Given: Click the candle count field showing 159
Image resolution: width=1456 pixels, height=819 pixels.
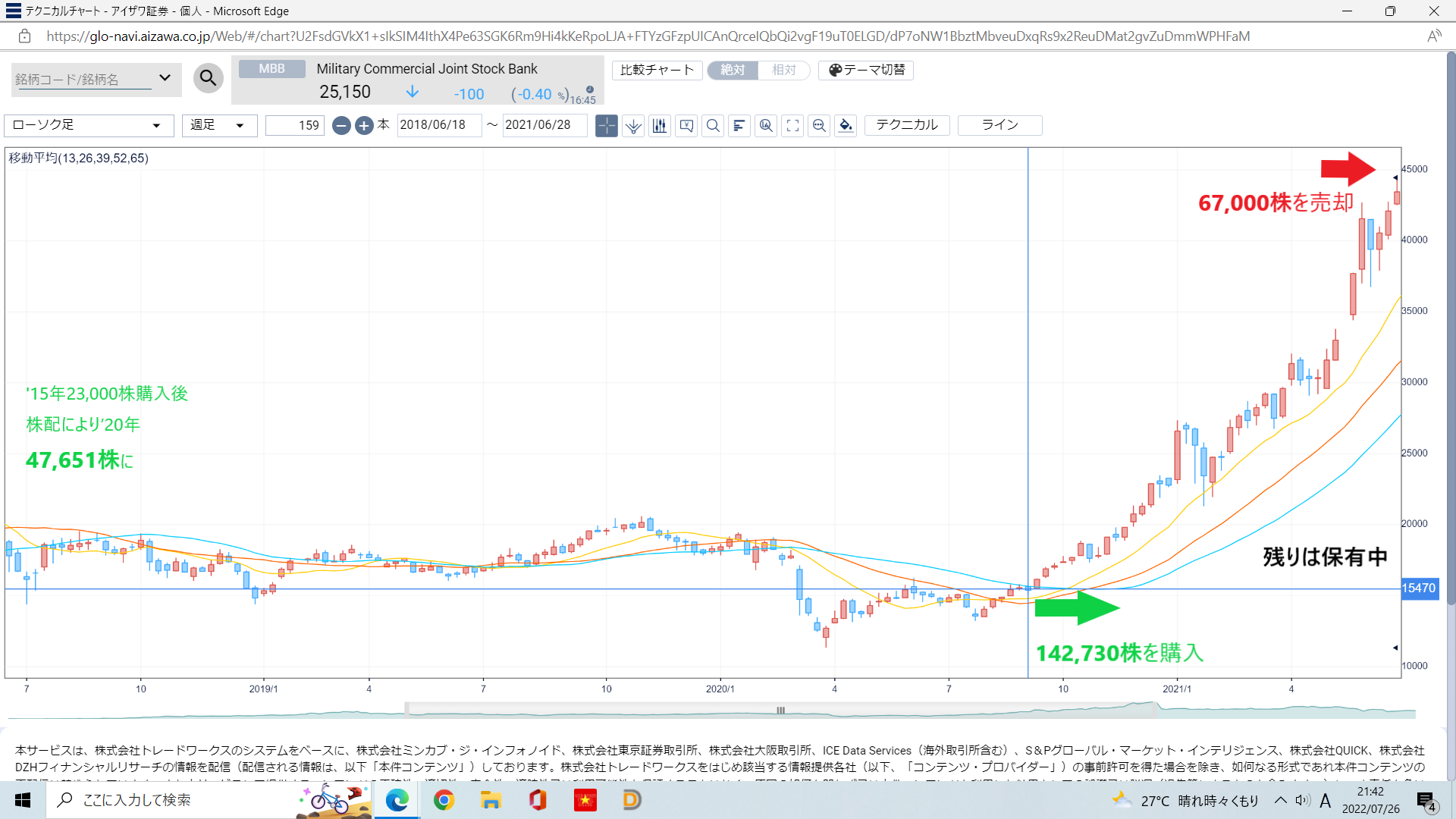Looking at the screenshot, I should pos(295,125).
